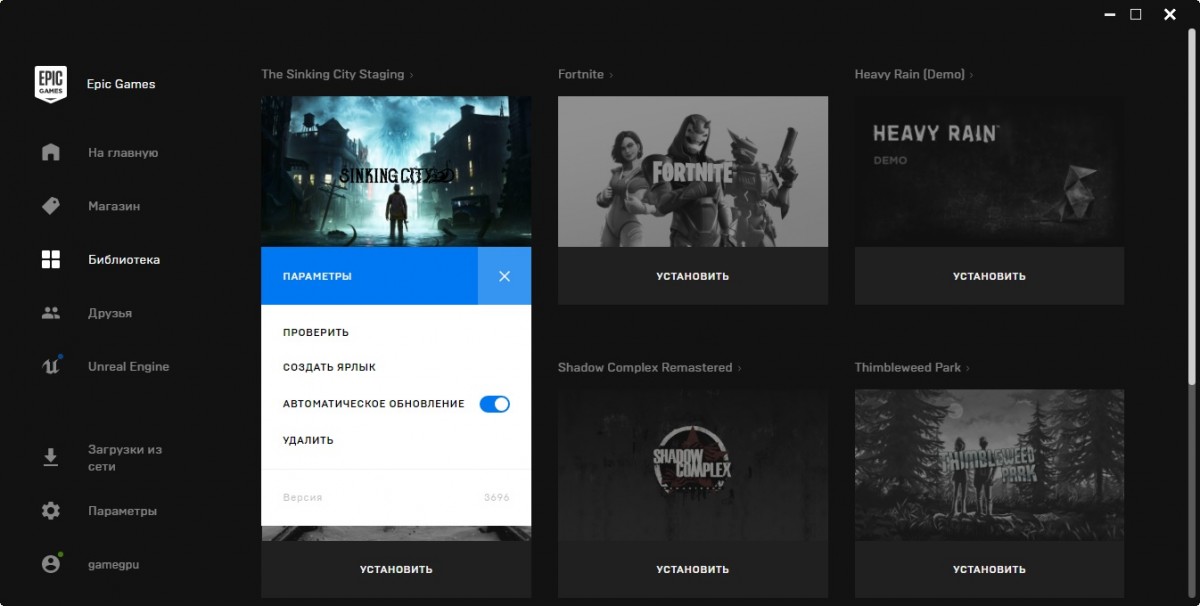The height and width of the screenshot is (606, 1200).
Task: Minimize the Epic Games launcher window
Action: click(1110, 14)
